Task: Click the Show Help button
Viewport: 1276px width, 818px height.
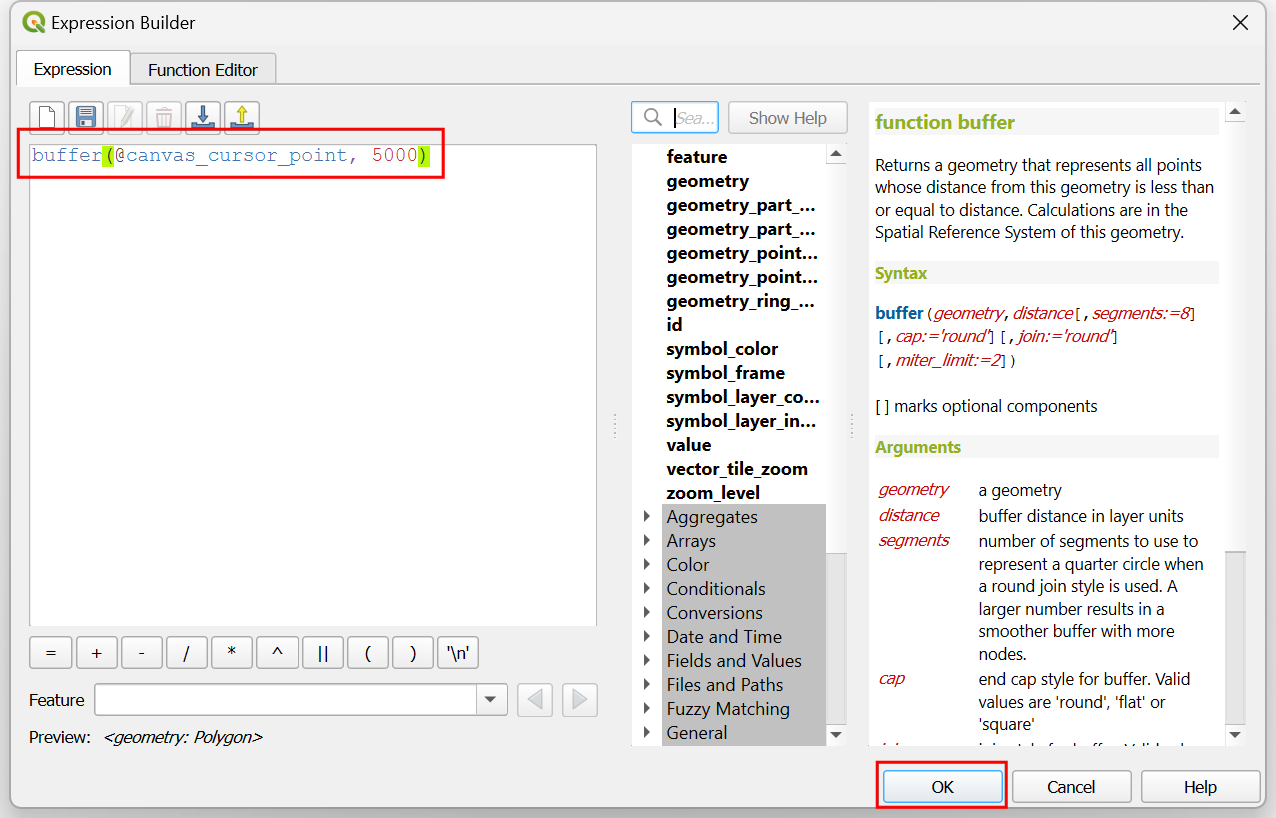Action: [x=787, y=118]
